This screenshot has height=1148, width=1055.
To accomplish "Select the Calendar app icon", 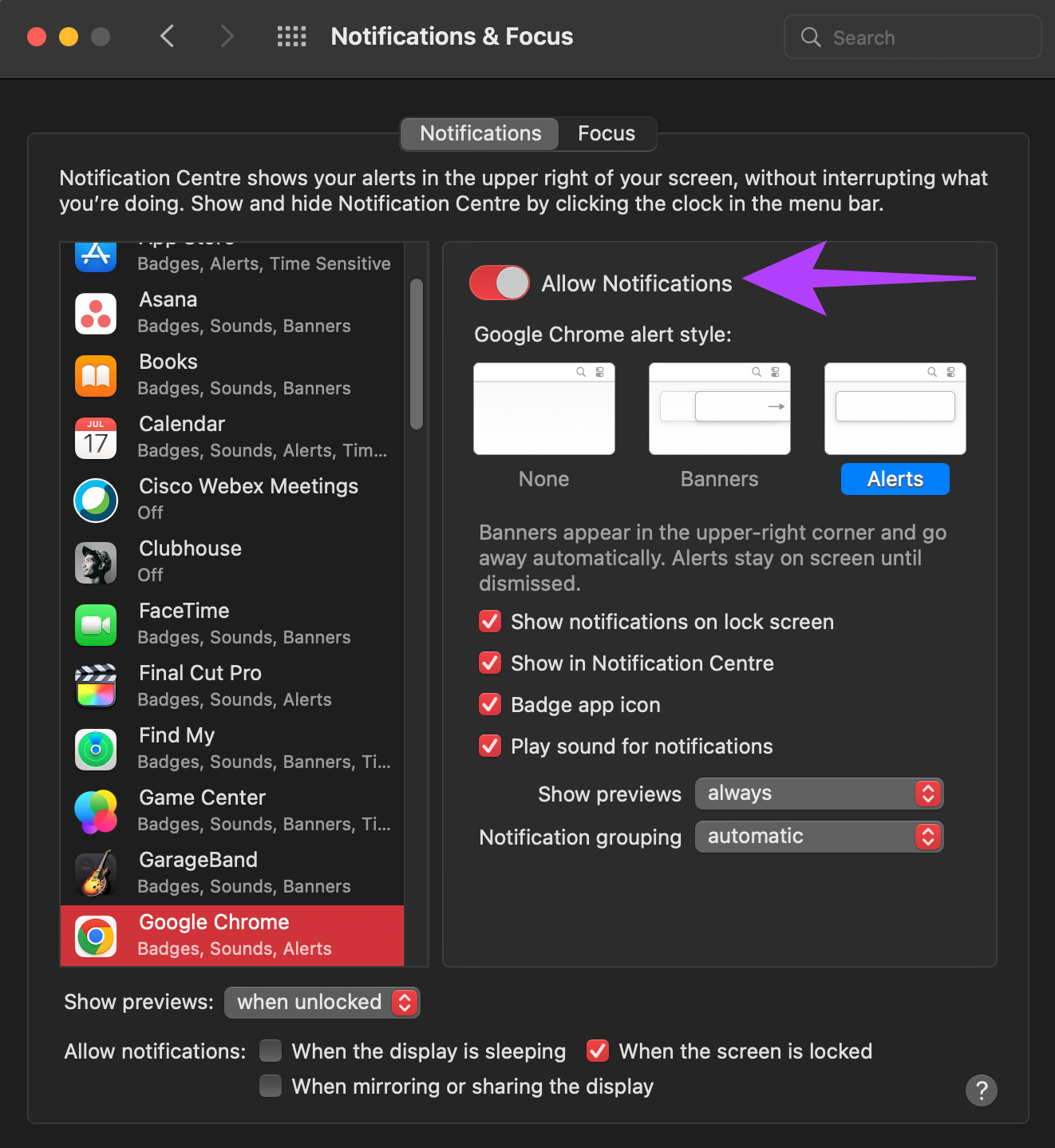I will pos(96,437).
